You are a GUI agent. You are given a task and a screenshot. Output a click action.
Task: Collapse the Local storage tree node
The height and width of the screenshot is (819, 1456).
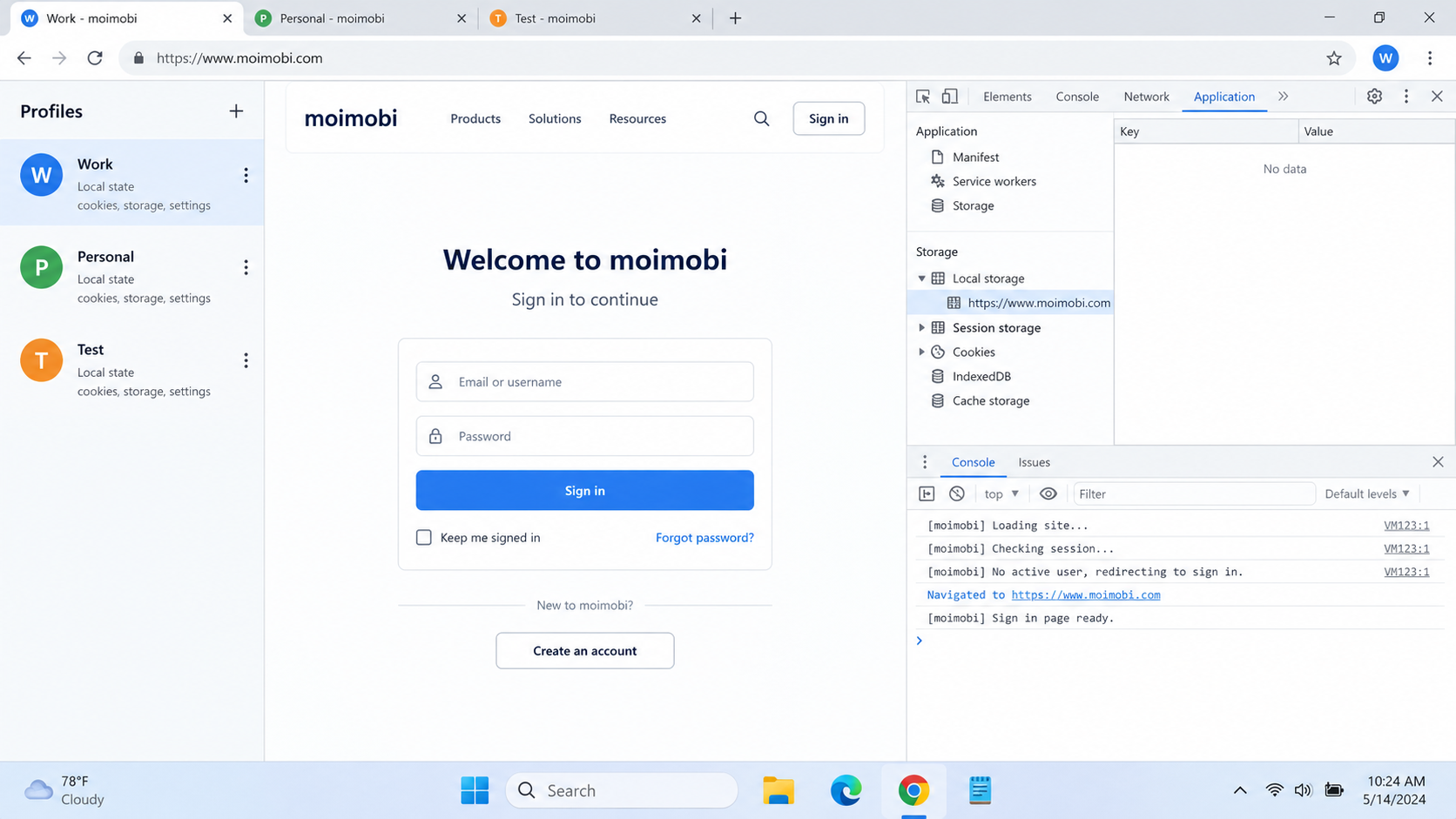click(921, 279)
